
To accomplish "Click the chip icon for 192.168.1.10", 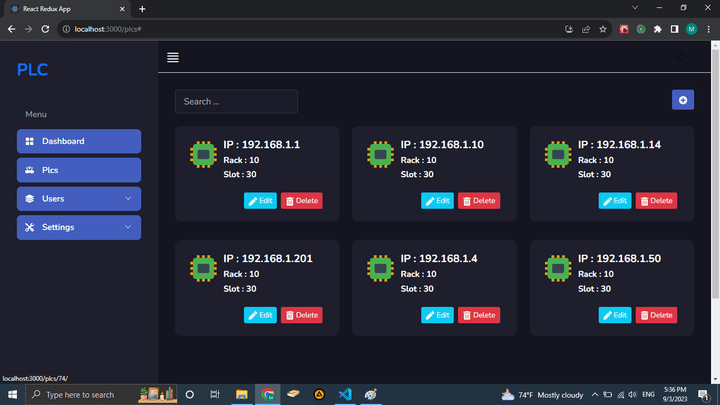I will click(380, 154).
